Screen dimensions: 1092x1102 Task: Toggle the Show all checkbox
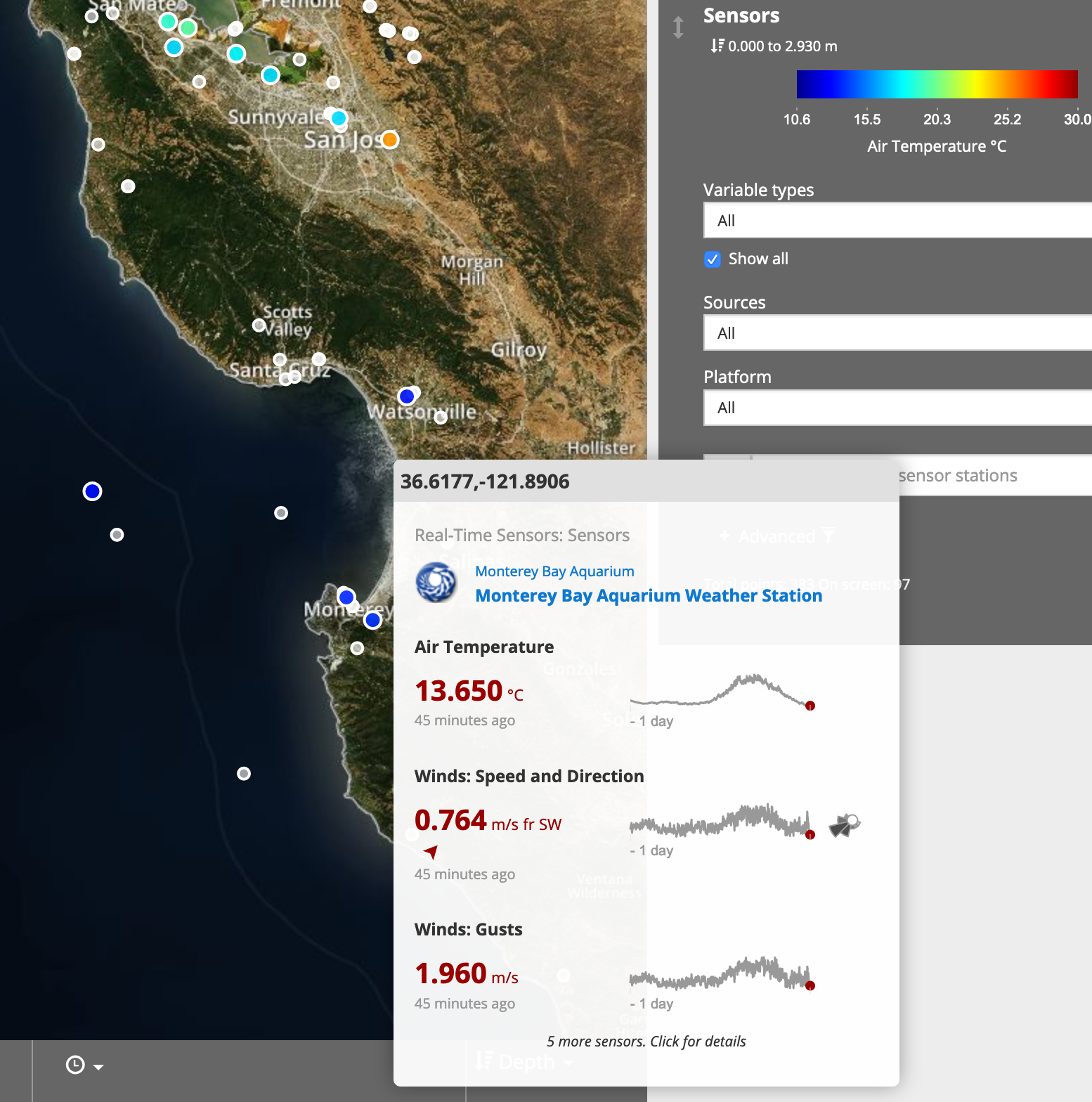pyautogui.click(x=713, y=259)
